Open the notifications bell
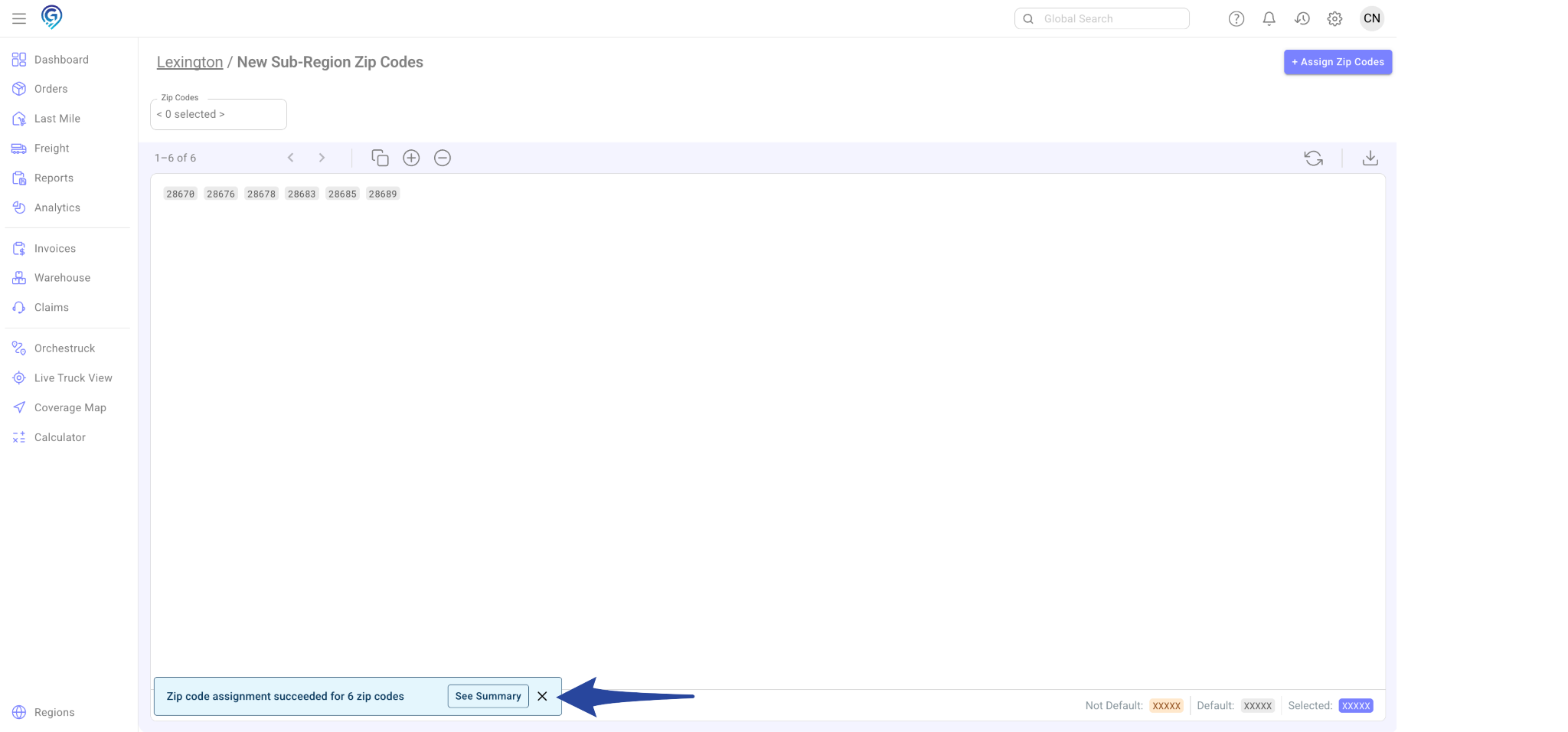Viewport: 1568px width, 732px height. pyautogui.click(x=1269, y=19)
